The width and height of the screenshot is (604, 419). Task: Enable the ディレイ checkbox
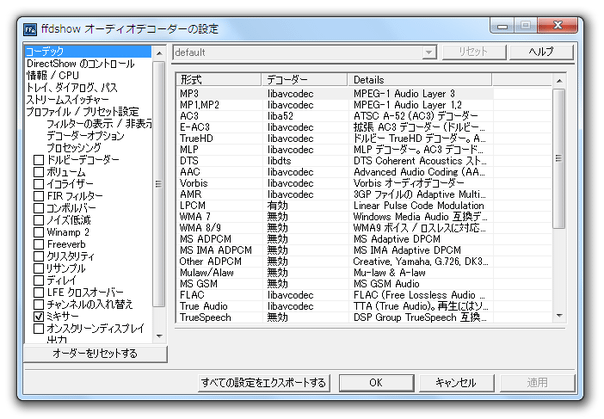click(39, 280)
